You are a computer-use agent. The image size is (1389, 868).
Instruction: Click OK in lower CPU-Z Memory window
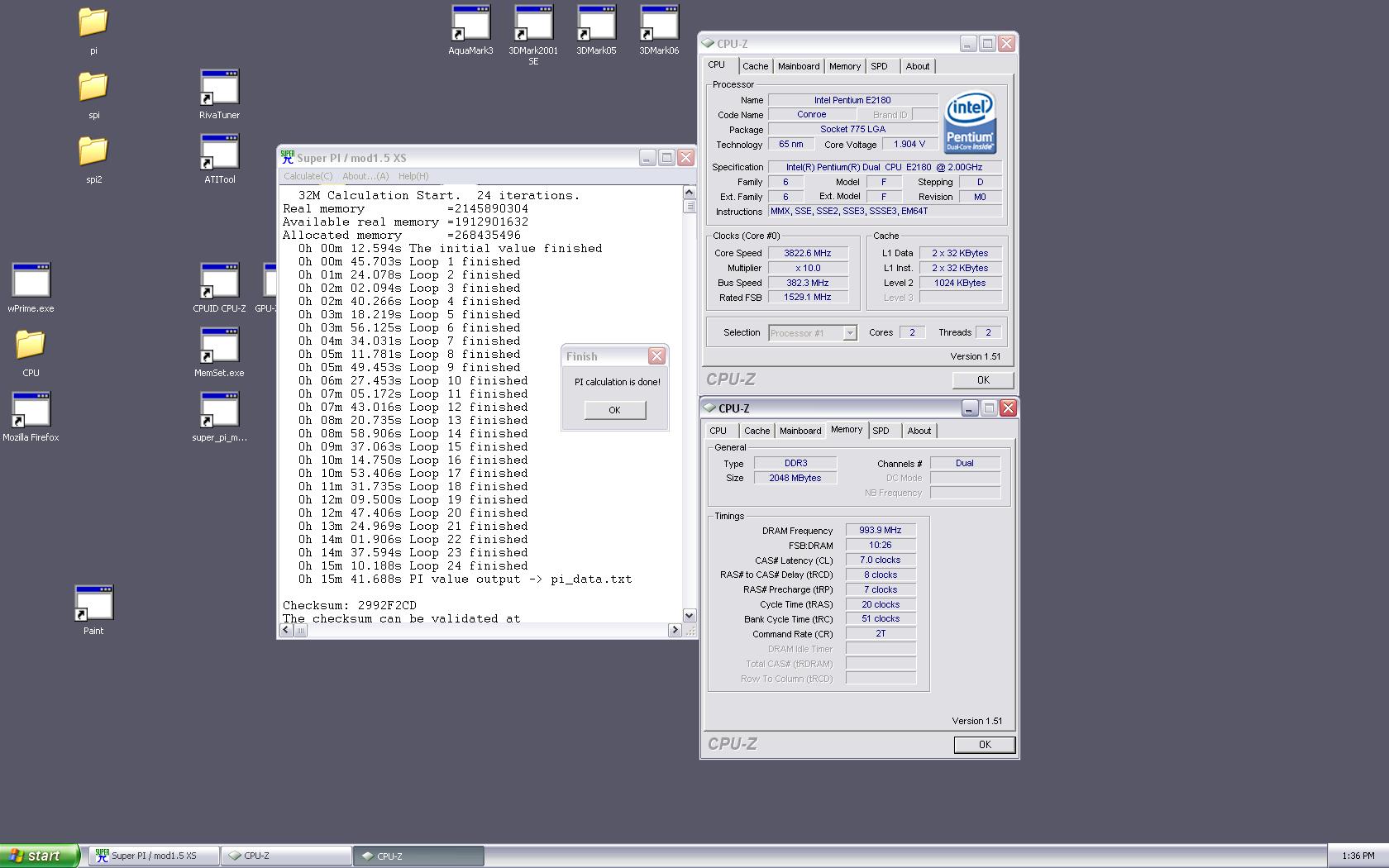pyautogui.click(x=985, y=745)
